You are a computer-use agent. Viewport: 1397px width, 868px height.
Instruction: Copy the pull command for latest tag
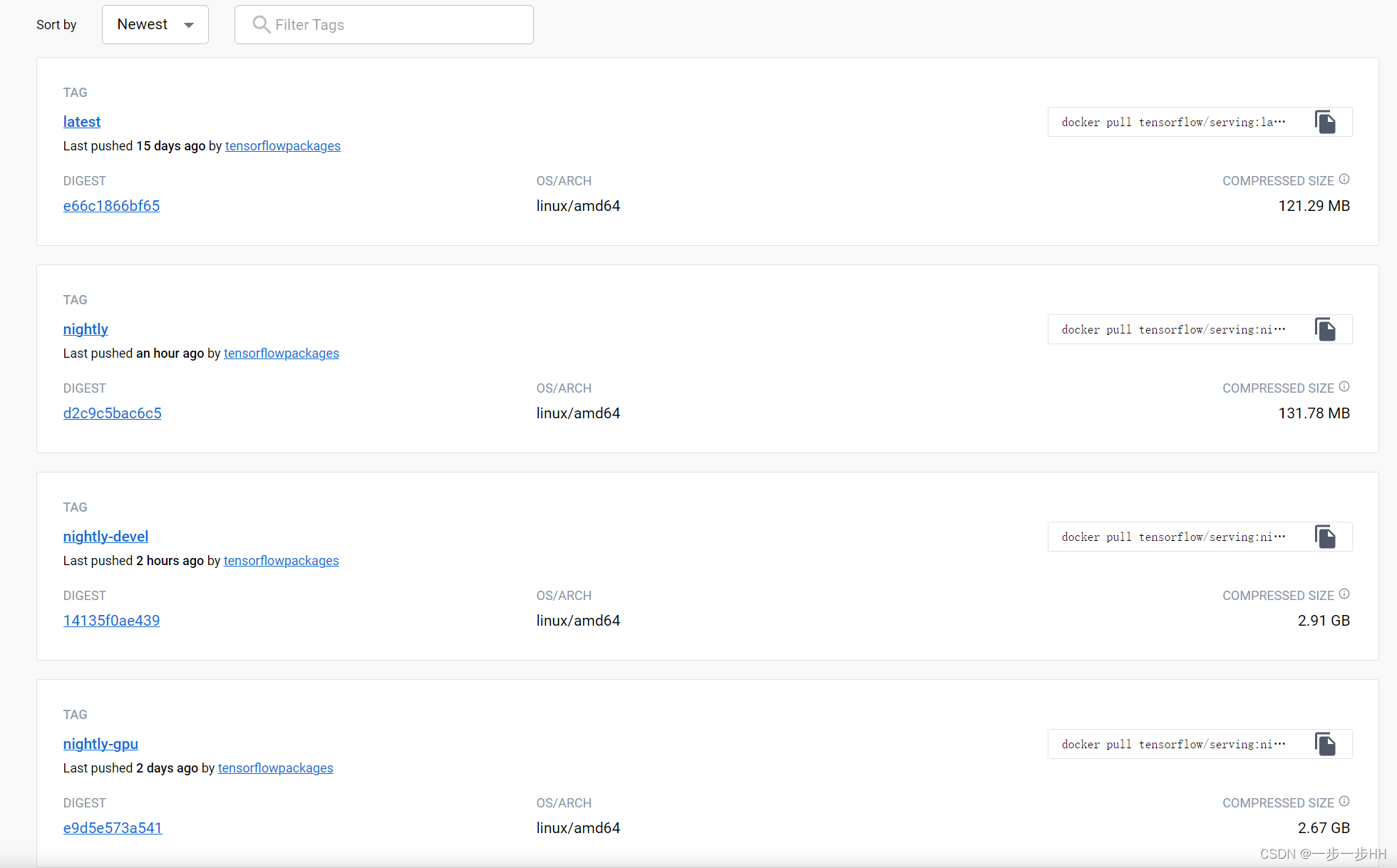tap(1325, 123)
